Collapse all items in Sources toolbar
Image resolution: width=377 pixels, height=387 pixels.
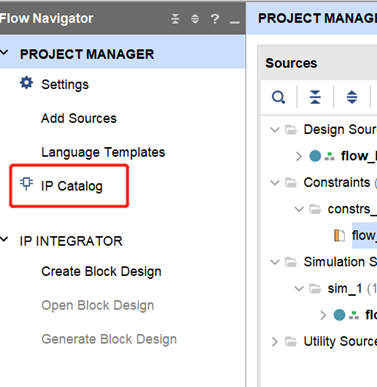(x=315, y=97)
